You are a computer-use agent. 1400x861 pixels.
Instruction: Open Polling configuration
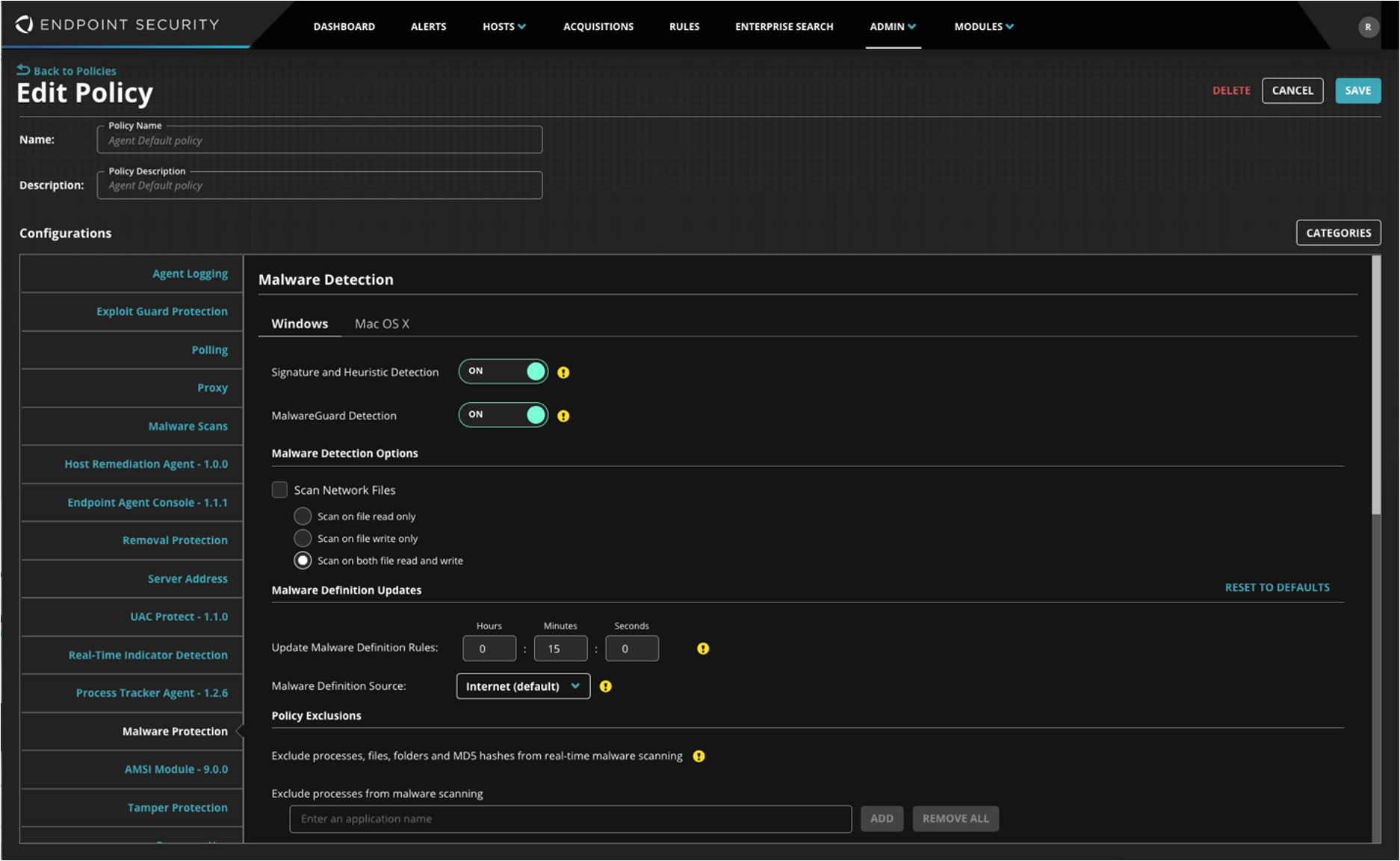tap(132, 350)
